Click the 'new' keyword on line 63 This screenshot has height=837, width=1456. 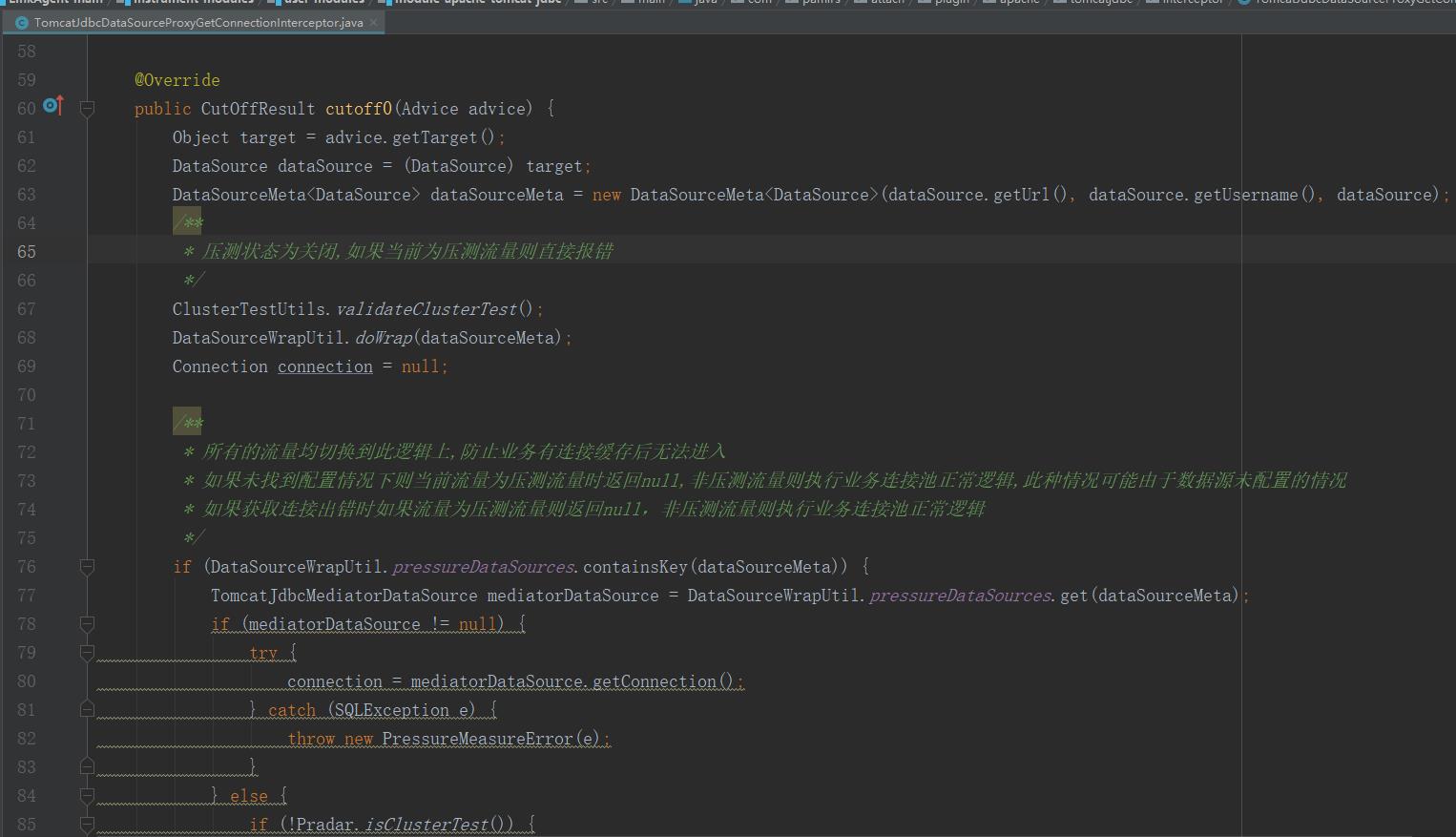coord(607,195)
